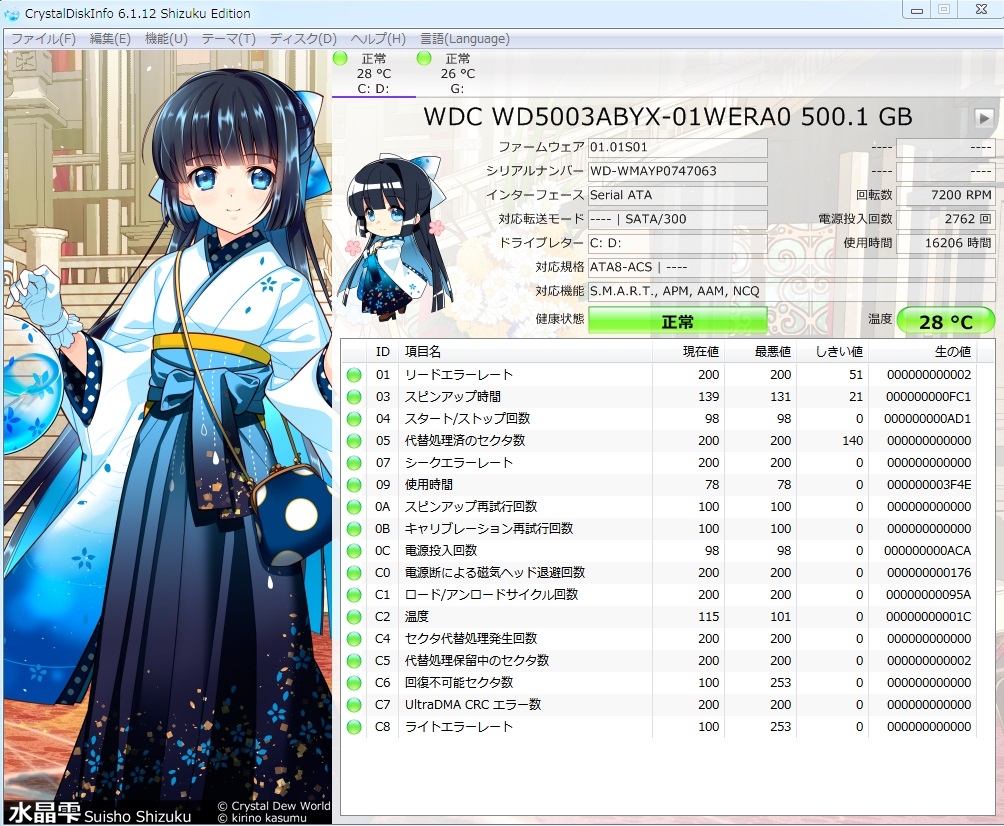Click status icon for 代替処理保留中のセクタ数 row
Viewport: 1004px width, 826px height.
click(353, 661)
